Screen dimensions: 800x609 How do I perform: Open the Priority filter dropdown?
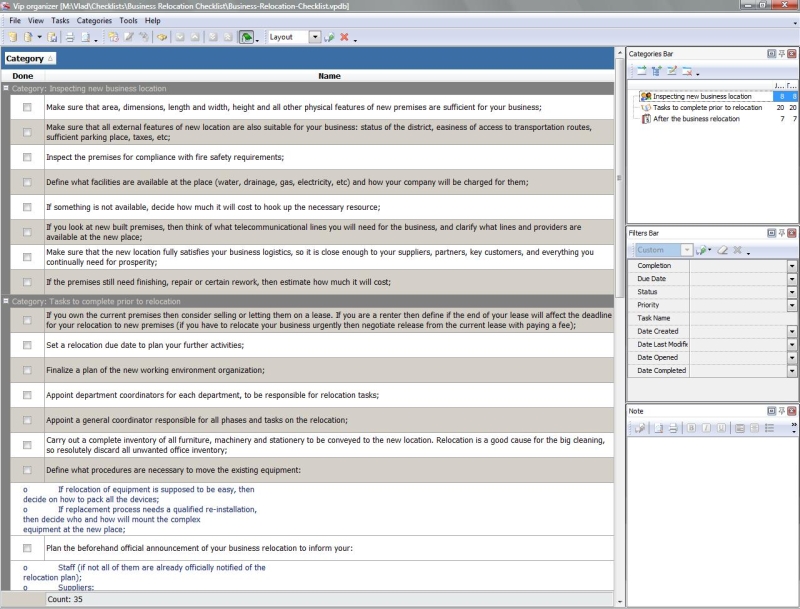[x=792, y=305]
